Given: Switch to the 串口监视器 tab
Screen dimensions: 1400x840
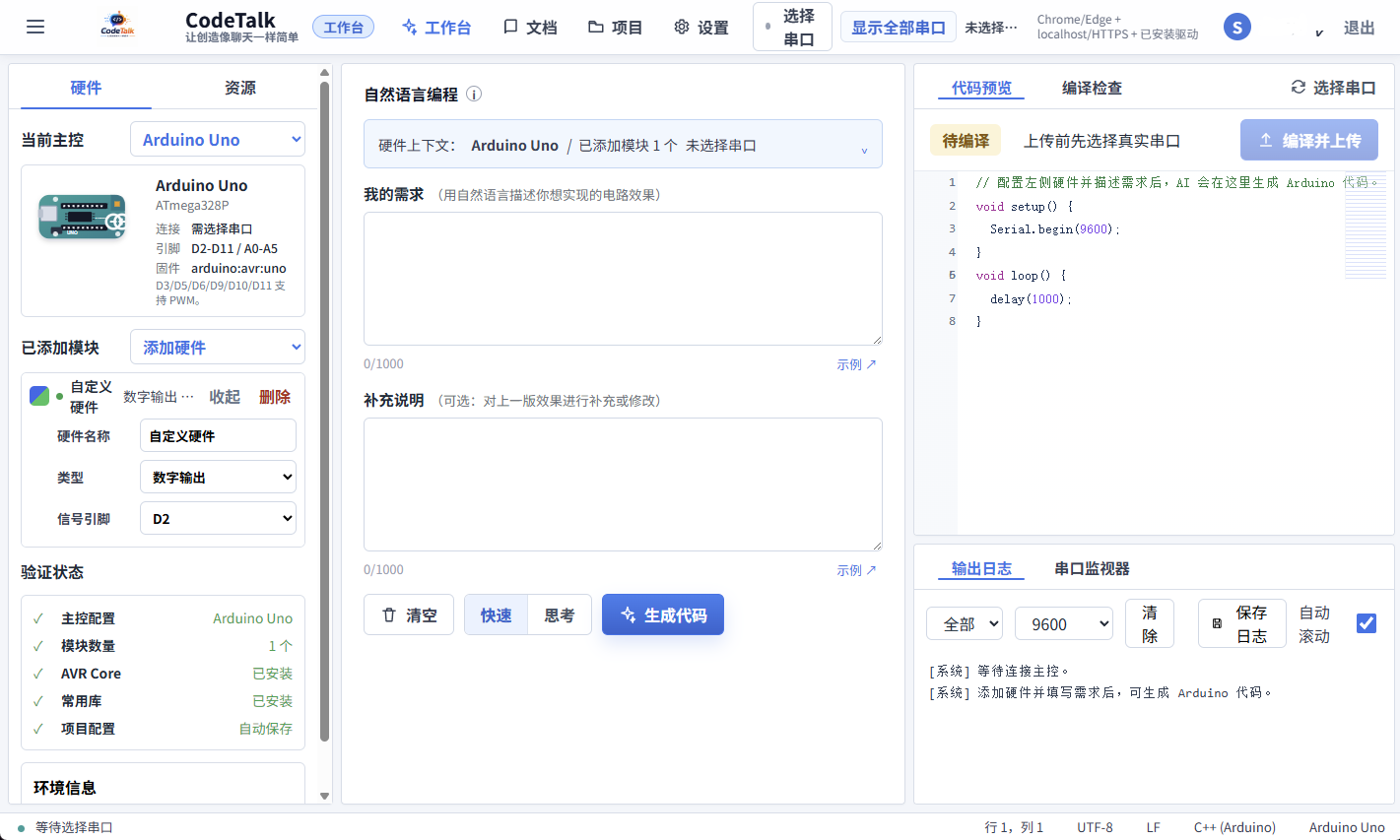Looking at the screenshot, I should [1092, 568].
